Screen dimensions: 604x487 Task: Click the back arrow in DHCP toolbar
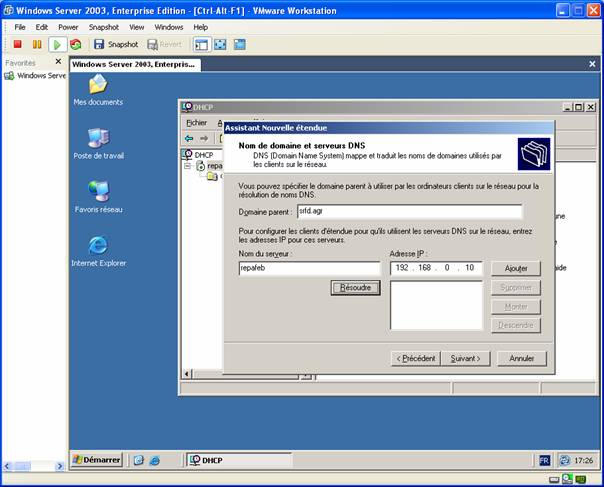coord(189,138)
